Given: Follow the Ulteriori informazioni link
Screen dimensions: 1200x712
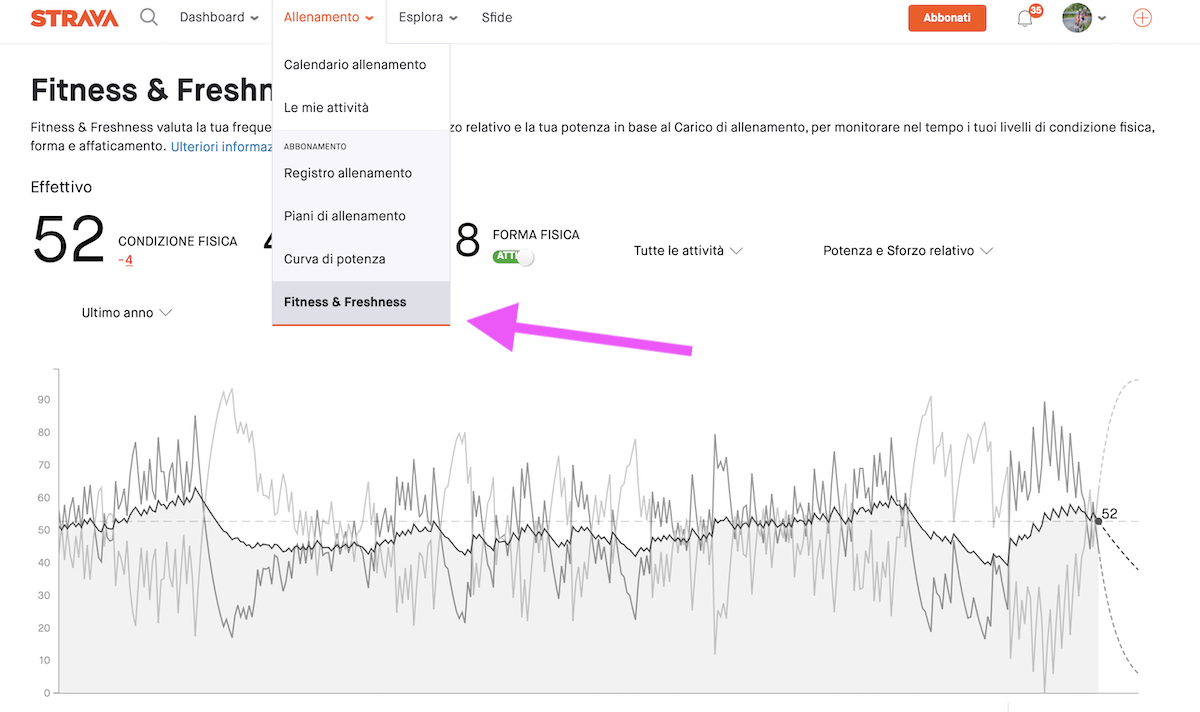Looking at the screenshot, I should [x=221, y=146].
